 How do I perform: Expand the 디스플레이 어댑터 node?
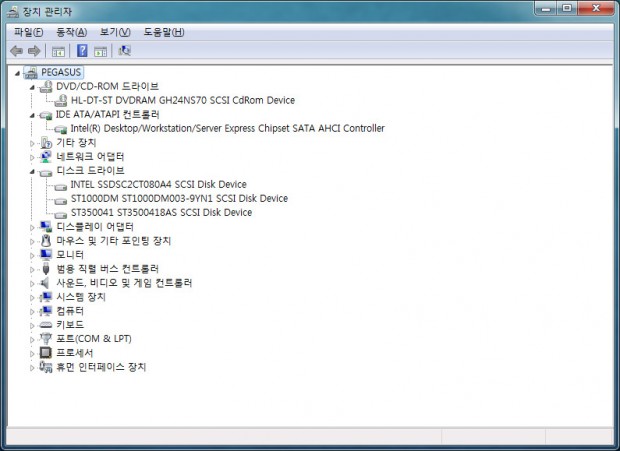[x=32, y=227]
